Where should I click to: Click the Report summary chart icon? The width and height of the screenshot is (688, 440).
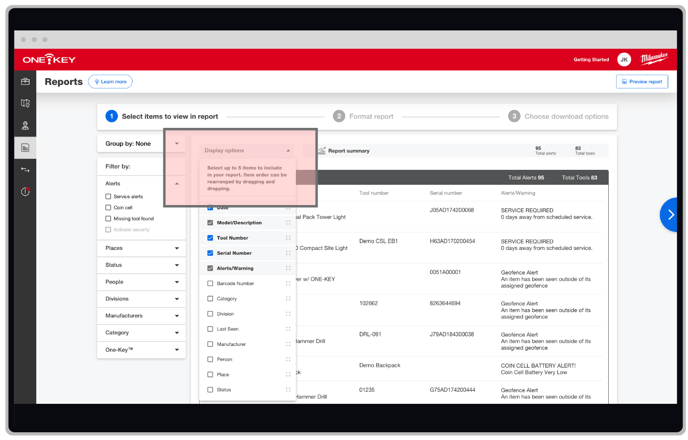322,151
